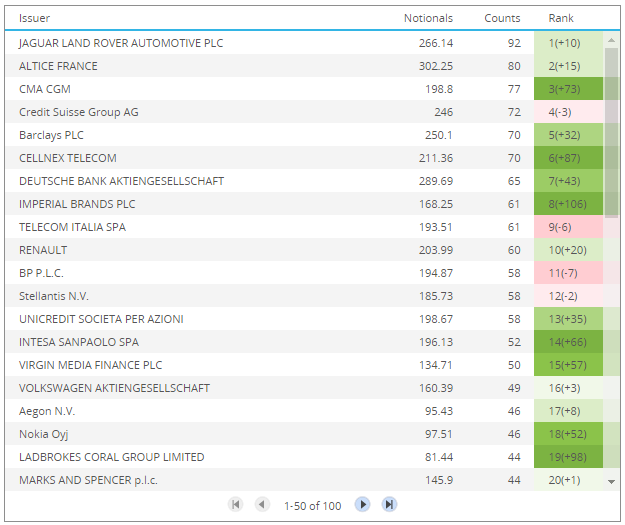Click rank cell 3(+73)

coord(568,89)
